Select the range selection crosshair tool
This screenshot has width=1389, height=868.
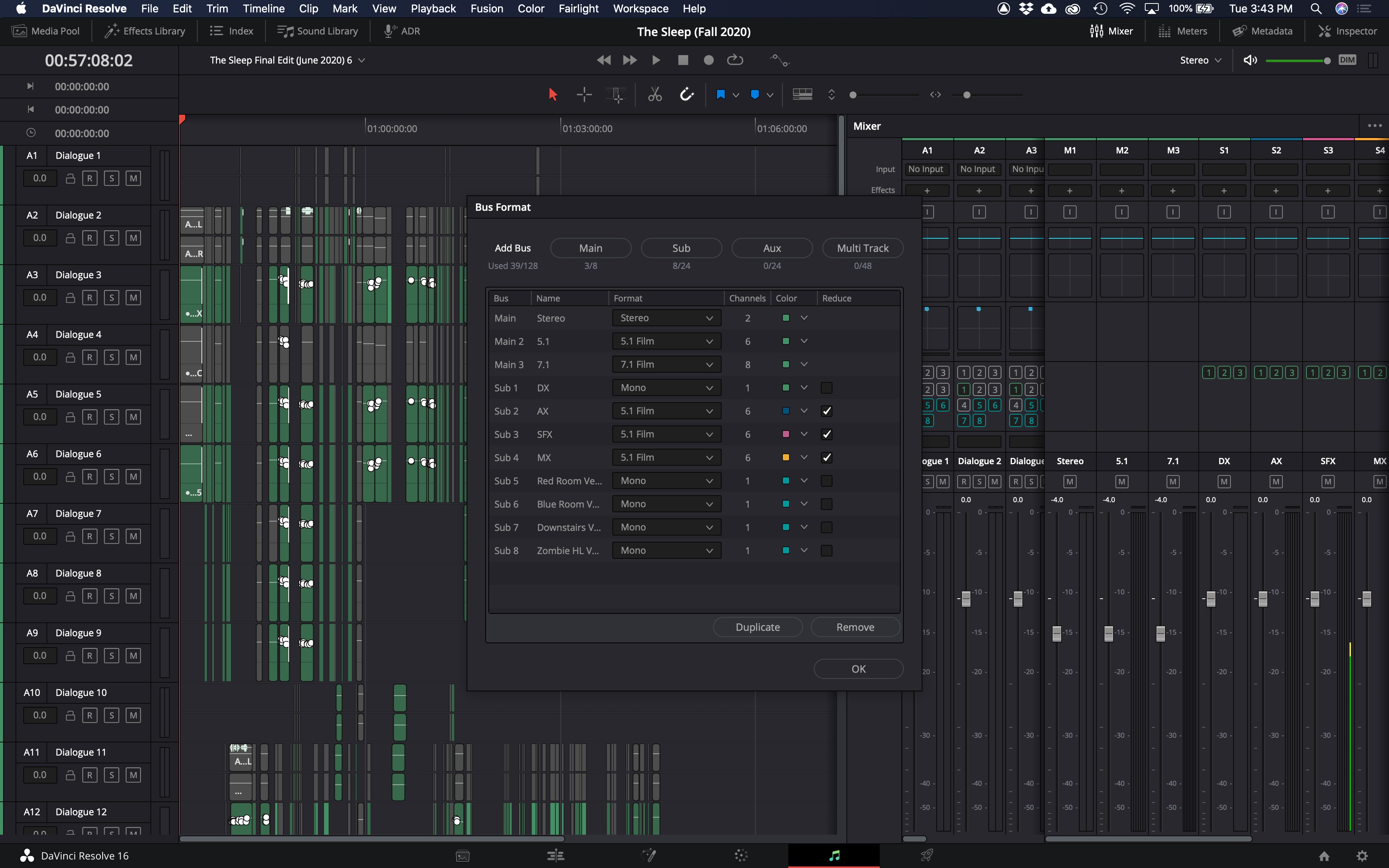tap(584, 95)
